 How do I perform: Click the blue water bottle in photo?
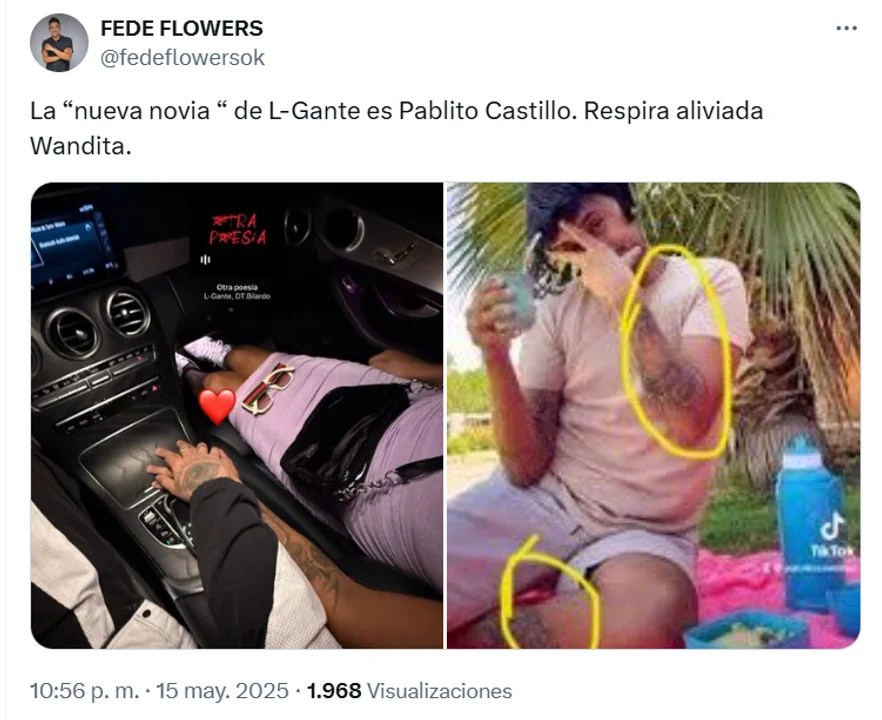pos(809,526)
